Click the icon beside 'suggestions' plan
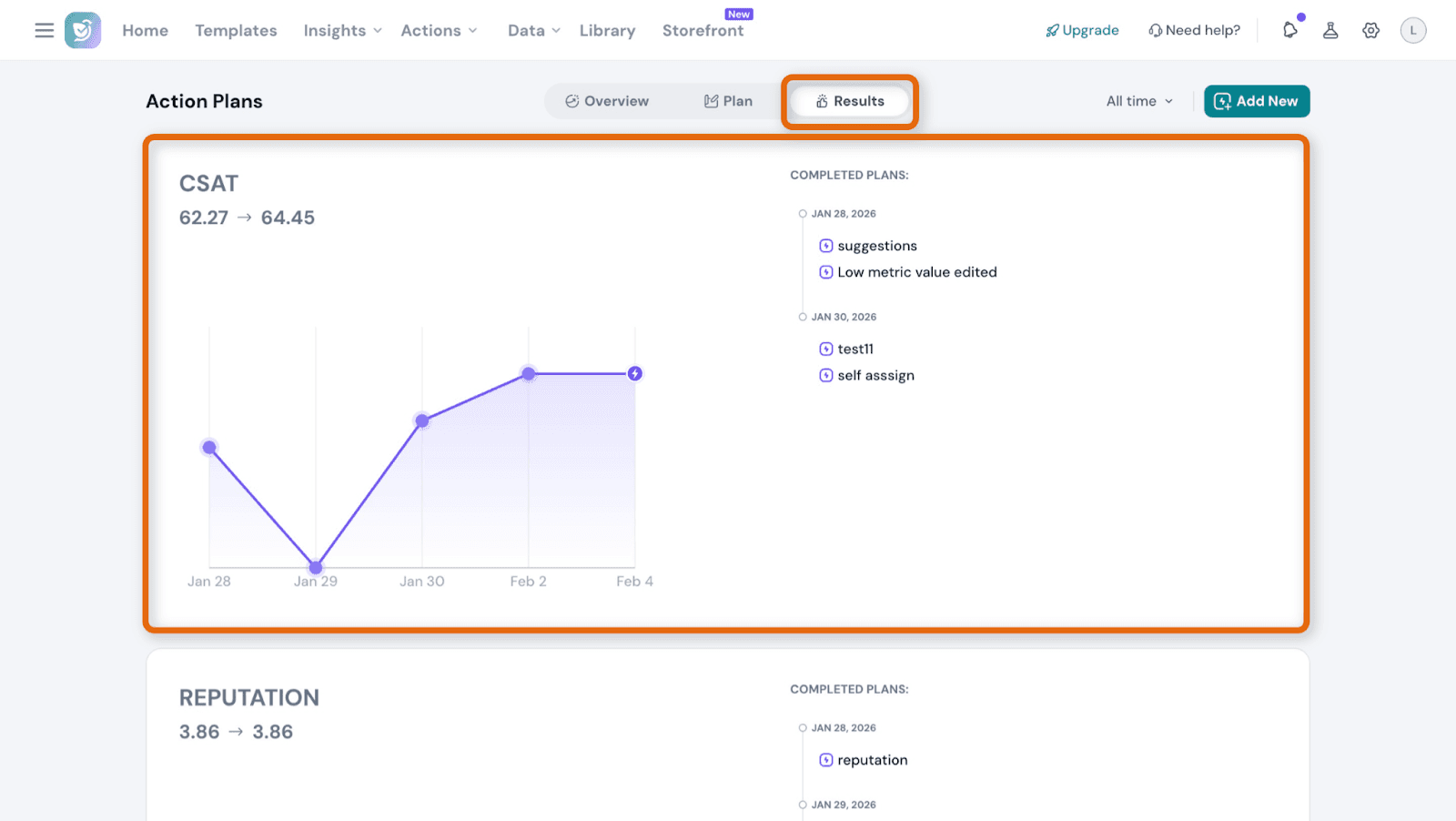Viewport: 1456px width, 821px height. click(x=826, y=246)
